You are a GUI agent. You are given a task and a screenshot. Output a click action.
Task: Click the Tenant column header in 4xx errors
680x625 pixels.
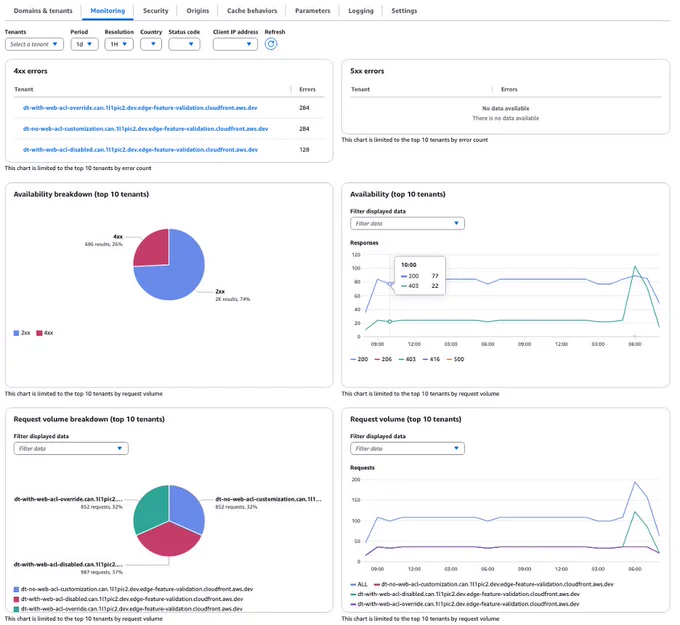pos(24,89)
